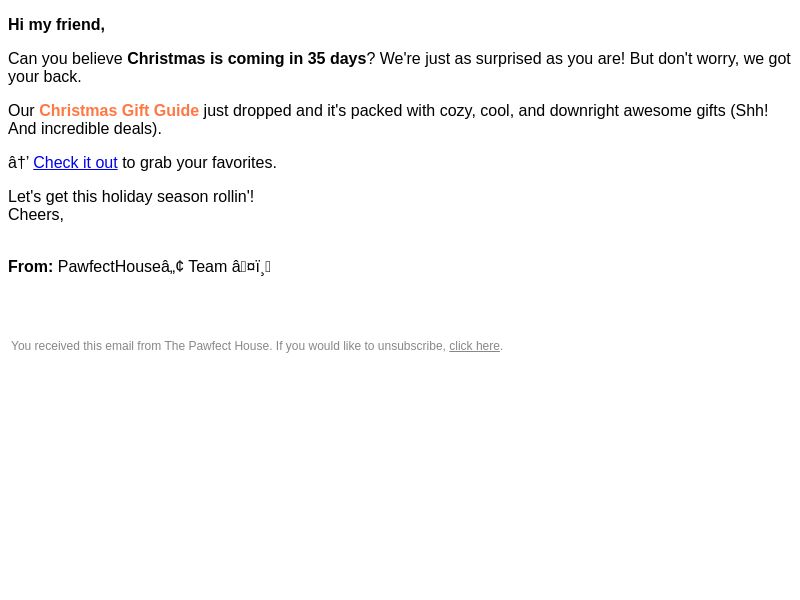The height and width of the screenshot is (600, 800).
Task: Click the word "Team" in signature
Action: coord(208,267)
